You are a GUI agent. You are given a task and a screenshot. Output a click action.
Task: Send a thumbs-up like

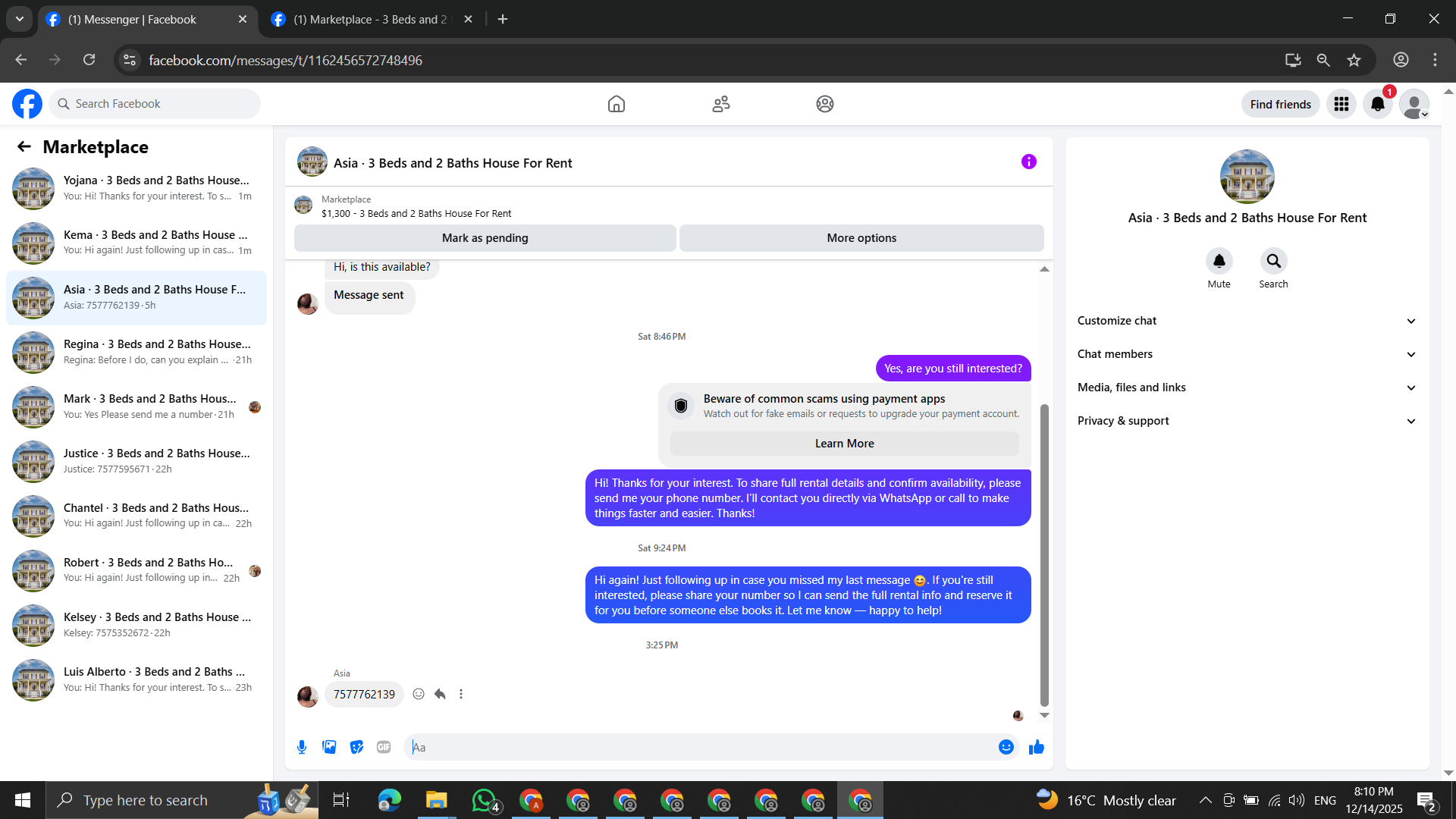point(1036,748)
